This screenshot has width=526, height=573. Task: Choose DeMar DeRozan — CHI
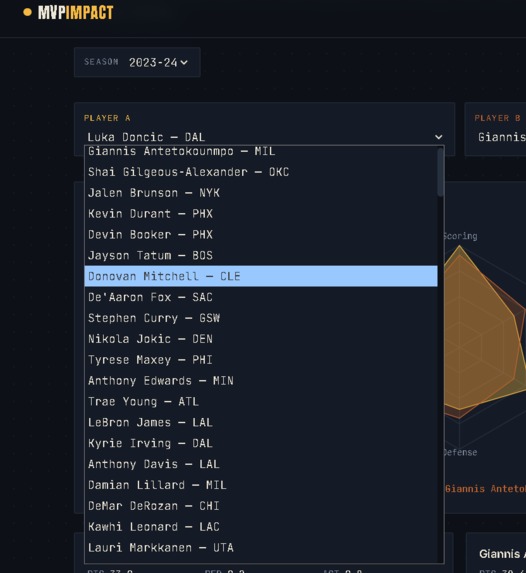coord(261,505)
